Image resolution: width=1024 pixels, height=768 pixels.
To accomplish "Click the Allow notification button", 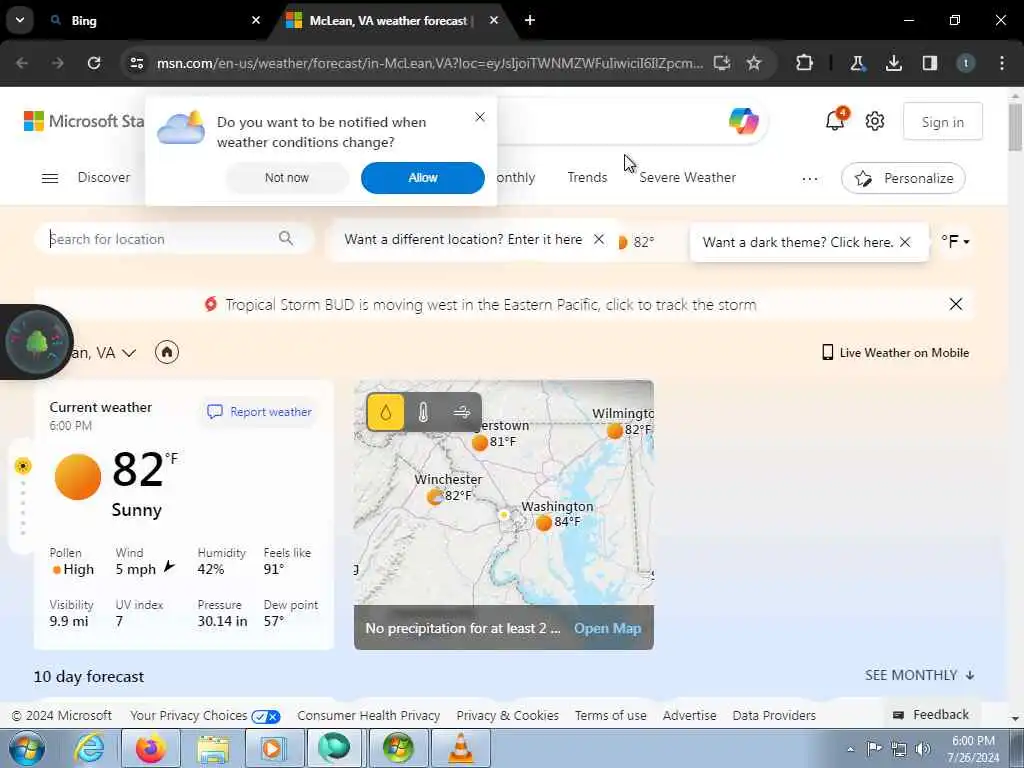I will tap(423, 178).
